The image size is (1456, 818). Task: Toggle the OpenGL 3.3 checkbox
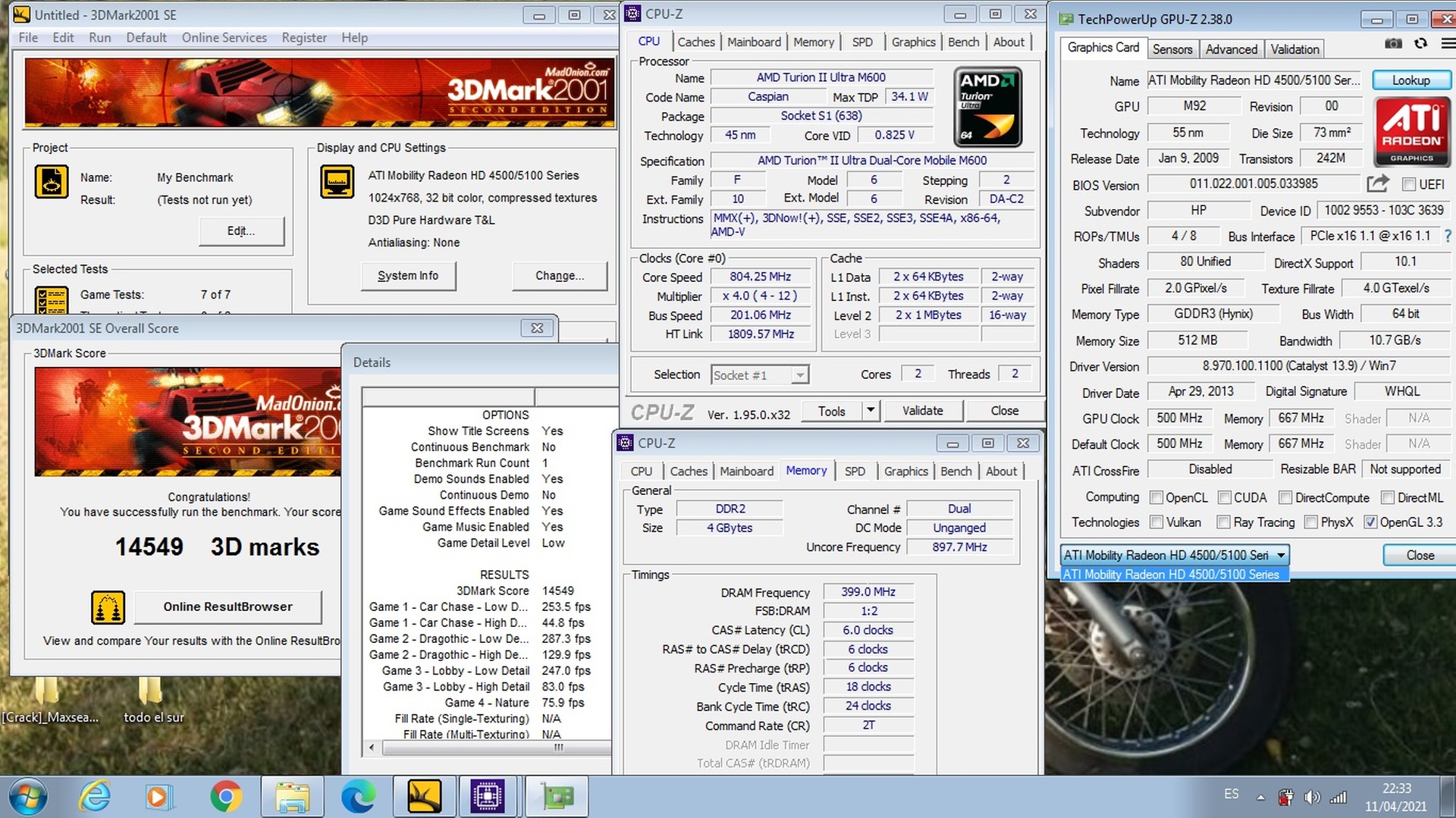[1370, 522]
